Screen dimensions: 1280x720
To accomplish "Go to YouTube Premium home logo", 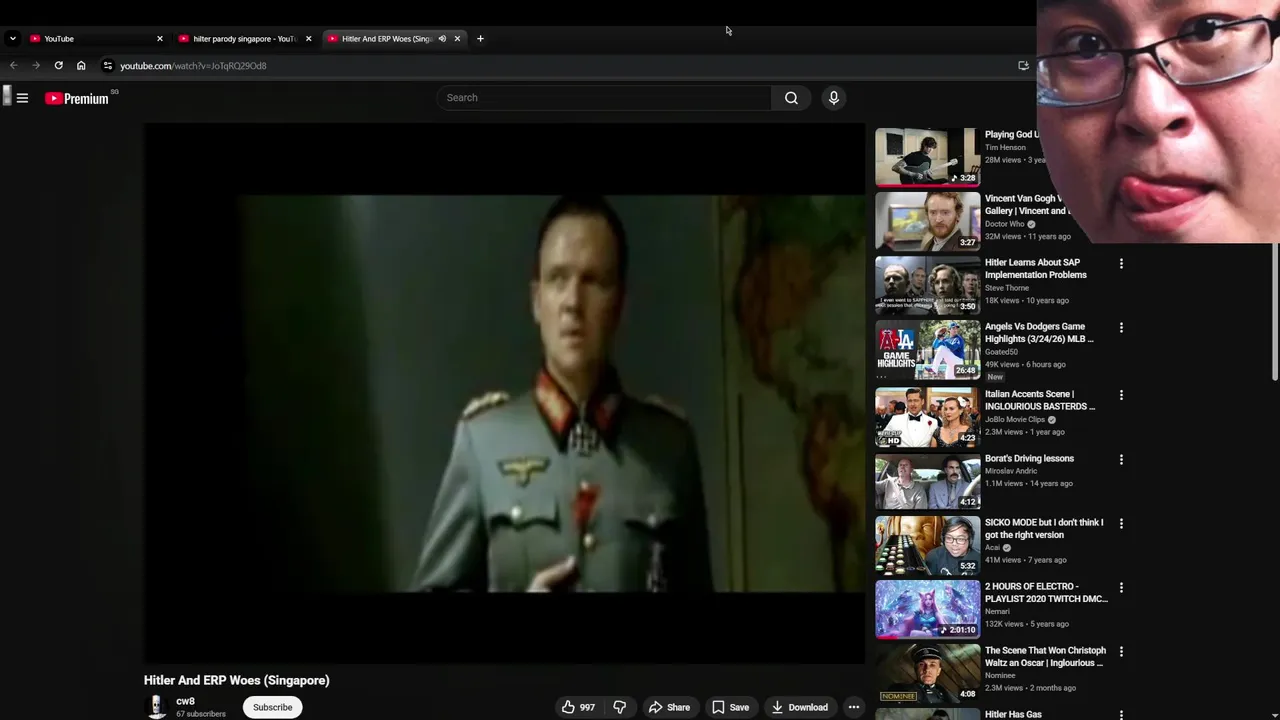I will (x=77, y=98).
